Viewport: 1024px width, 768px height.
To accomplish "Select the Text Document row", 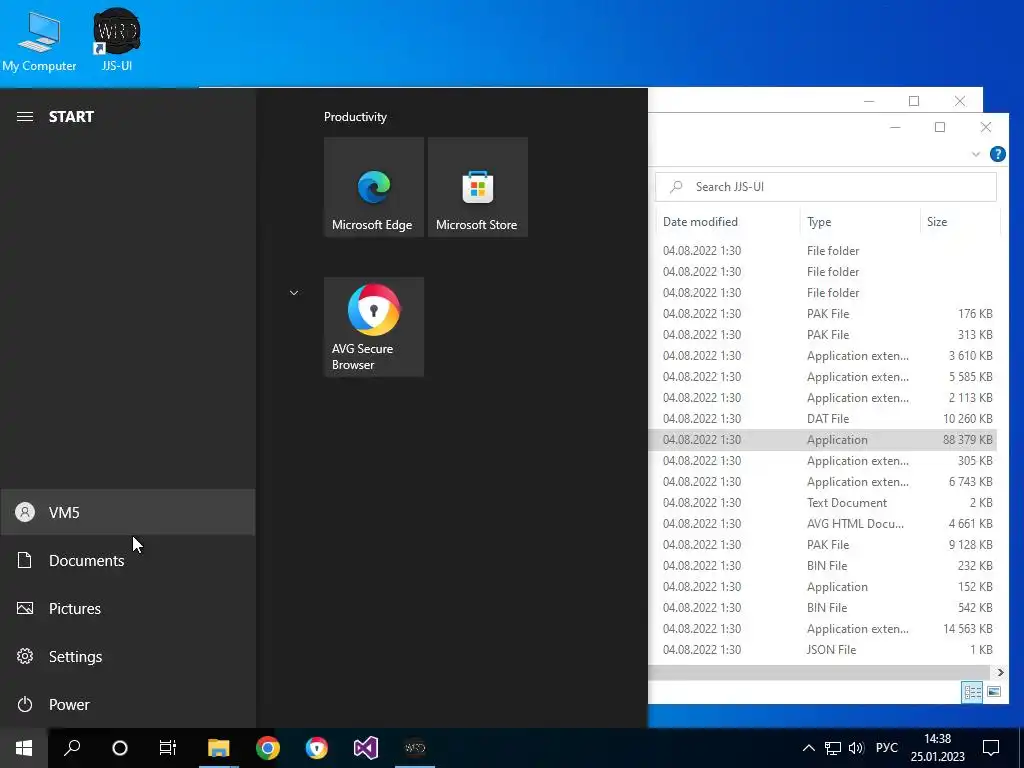I will click(823, 503).
